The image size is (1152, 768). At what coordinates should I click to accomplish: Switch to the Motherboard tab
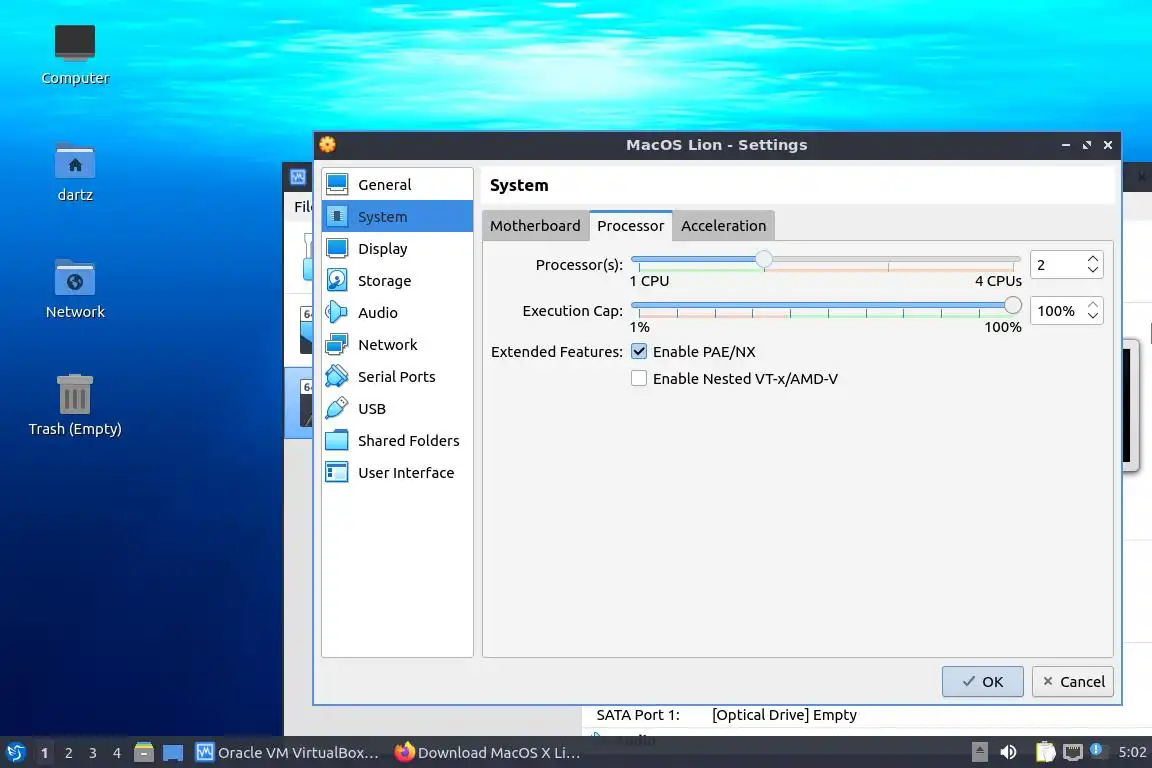[535, 226]
